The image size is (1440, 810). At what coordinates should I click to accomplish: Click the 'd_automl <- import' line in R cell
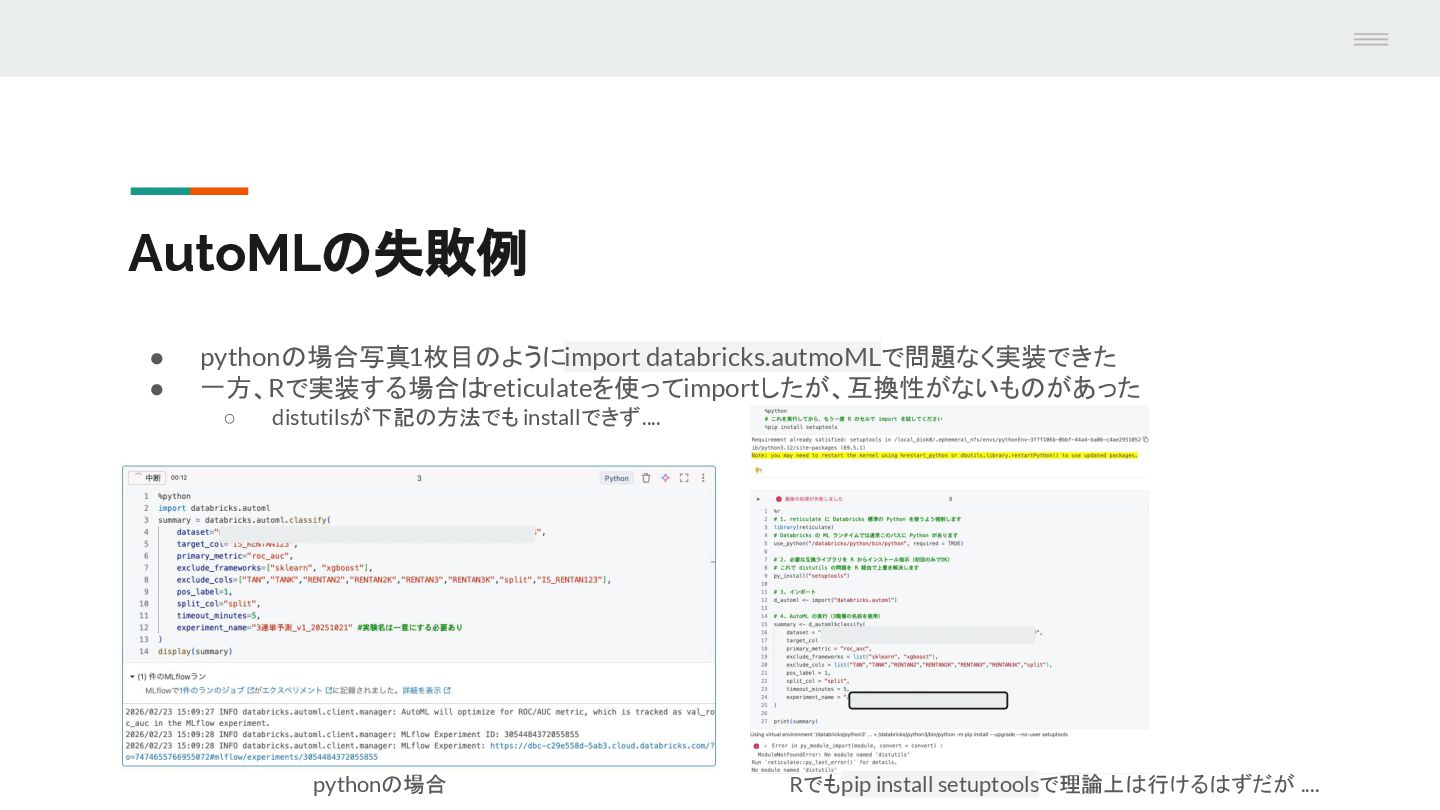pos(835,599)
